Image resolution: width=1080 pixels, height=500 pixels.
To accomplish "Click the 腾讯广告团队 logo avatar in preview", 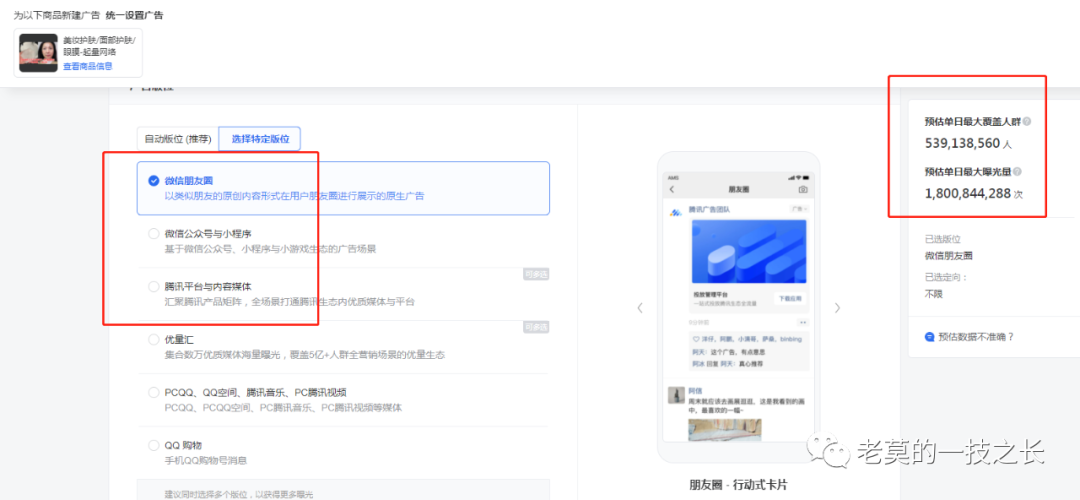I will coord(676,212).
